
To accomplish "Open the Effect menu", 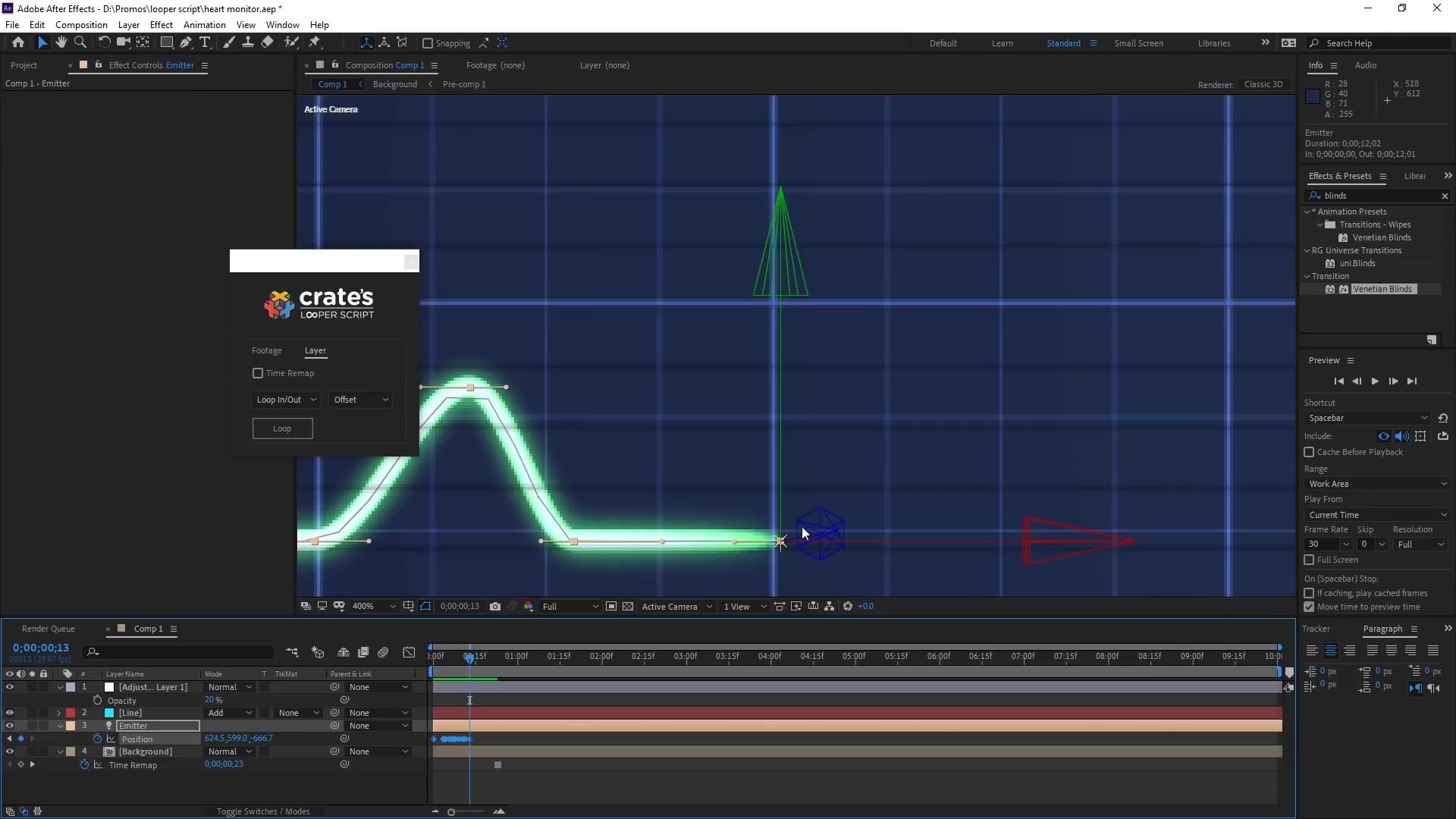I will [x=162, y=25].
